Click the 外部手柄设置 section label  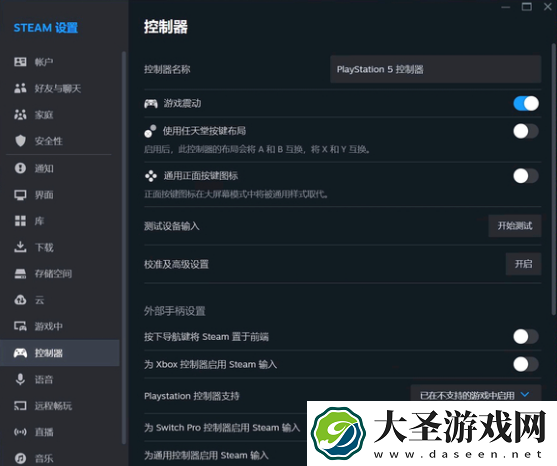pyautogui.click(x=174, y=311)
